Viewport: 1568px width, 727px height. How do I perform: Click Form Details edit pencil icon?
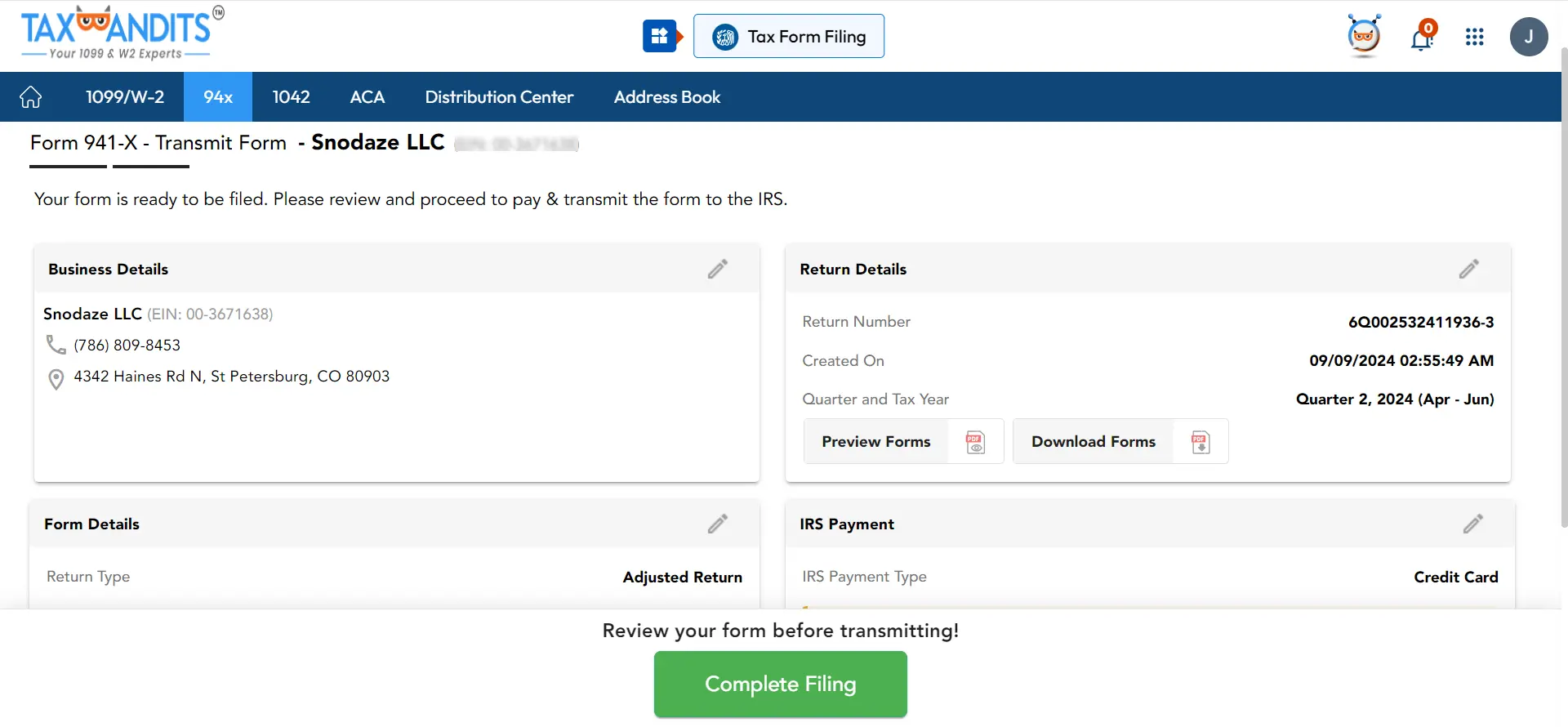(717, 524)
